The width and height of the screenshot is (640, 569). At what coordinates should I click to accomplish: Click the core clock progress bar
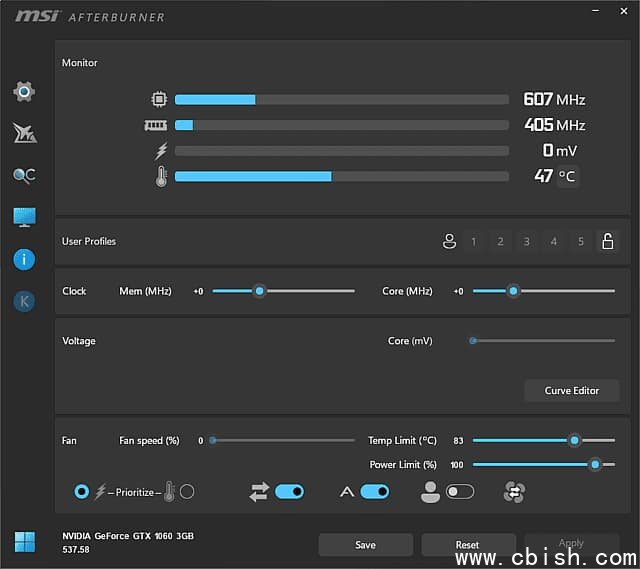(342, 99)
